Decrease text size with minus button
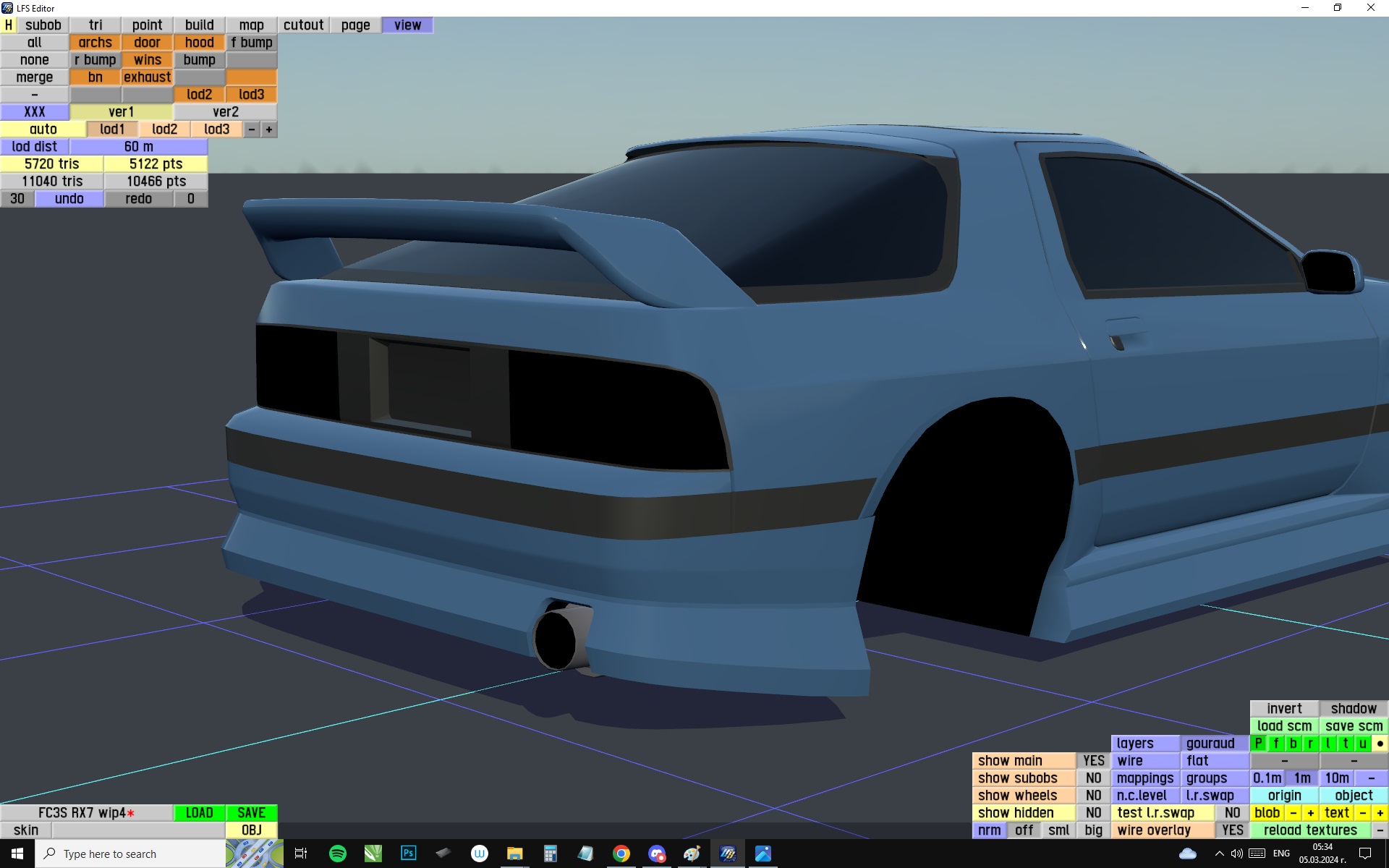Image resolution: width=1389 pixels, height=868 pixels. [x=1363, y=812]
